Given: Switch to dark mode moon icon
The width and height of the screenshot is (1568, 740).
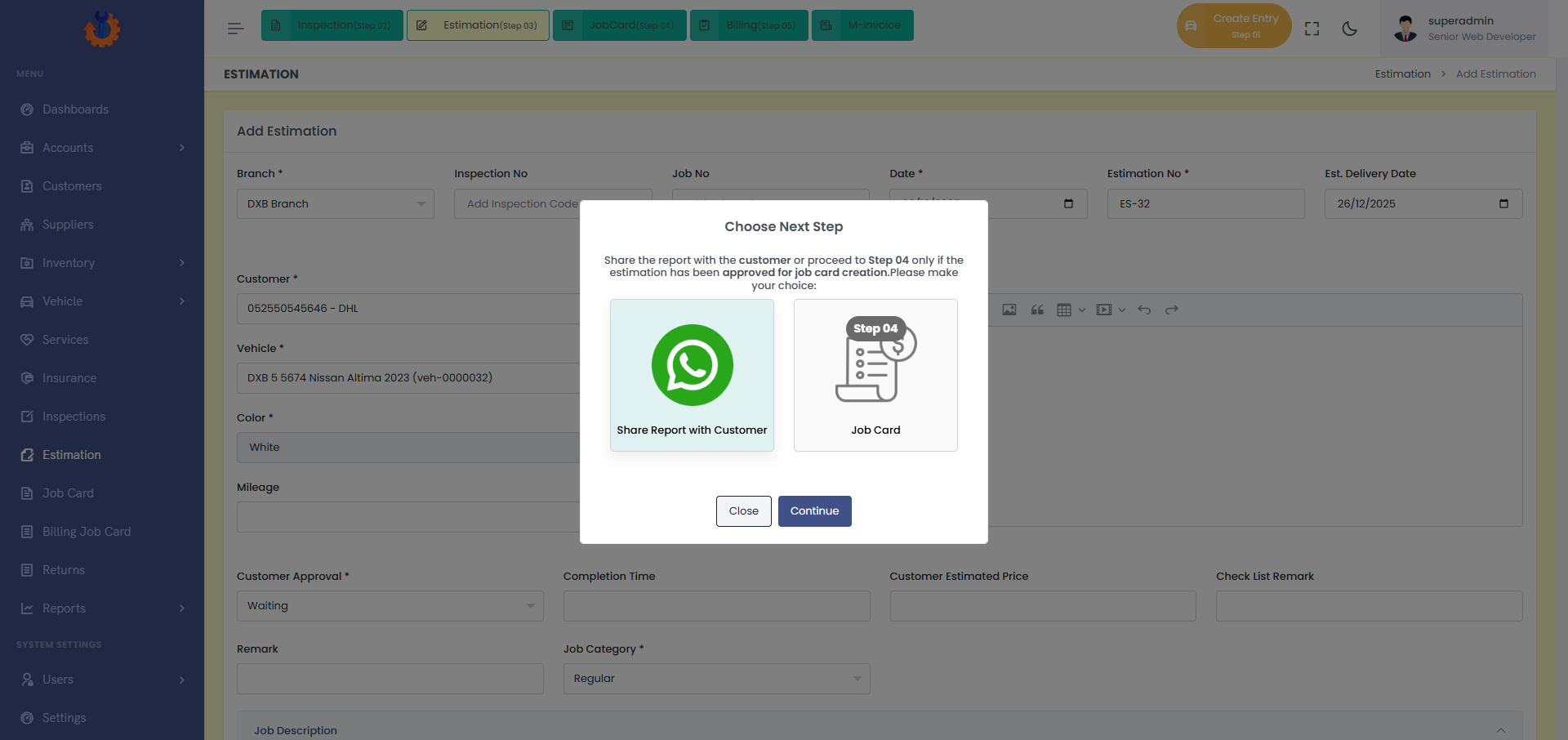Looking at the screenshot, I should (x=1350, y=29).
